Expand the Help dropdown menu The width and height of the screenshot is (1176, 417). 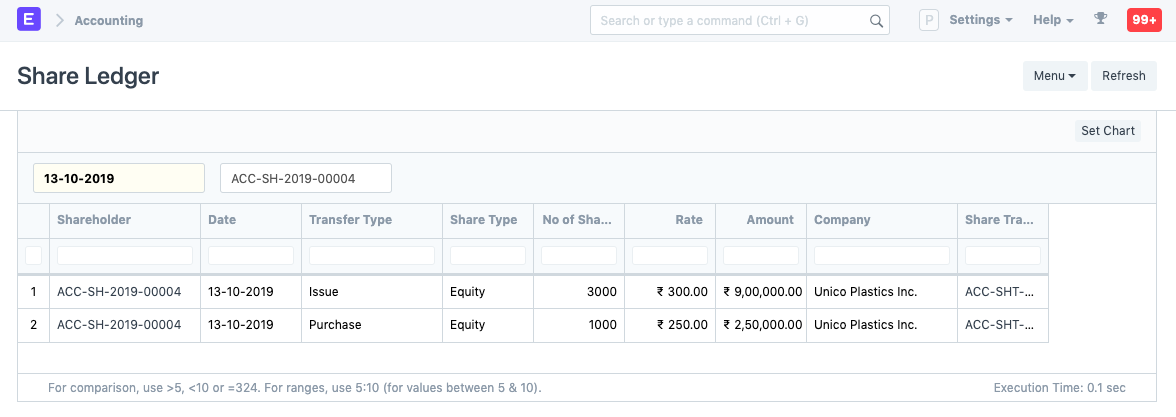coord(1052,20)
